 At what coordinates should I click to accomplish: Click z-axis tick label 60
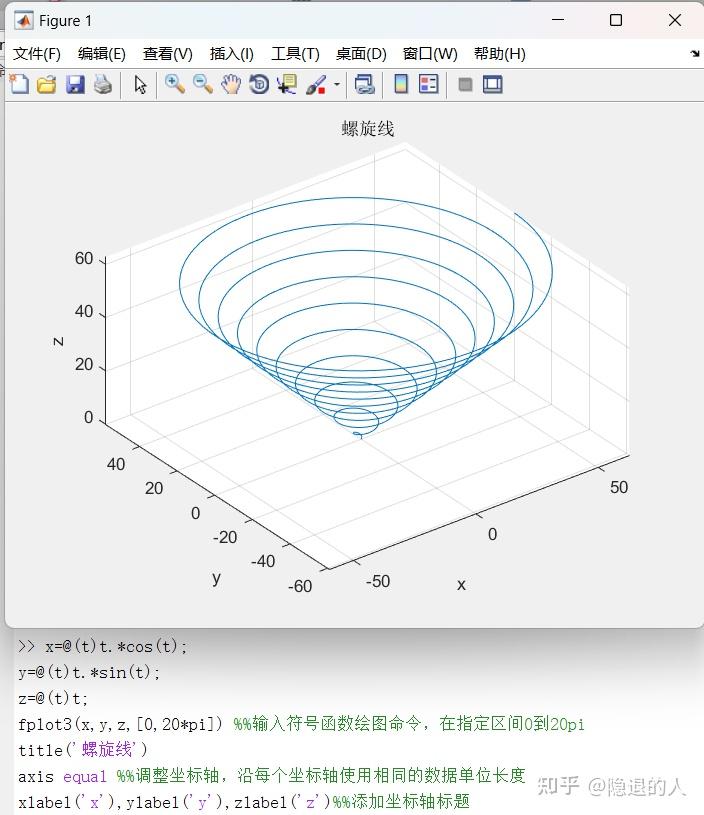(x=84, y=258)
